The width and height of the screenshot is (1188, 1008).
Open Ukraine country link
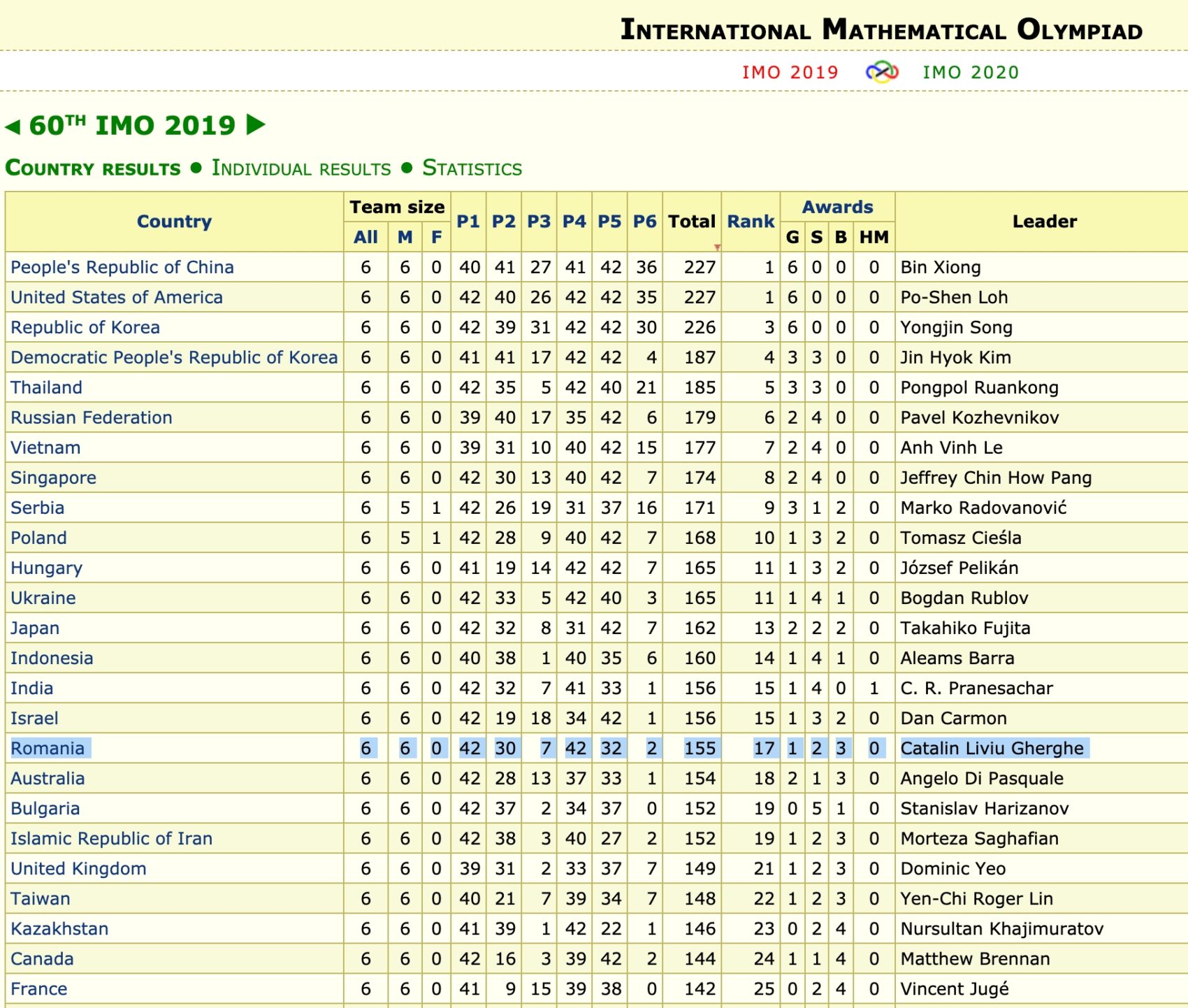(43, 598)
